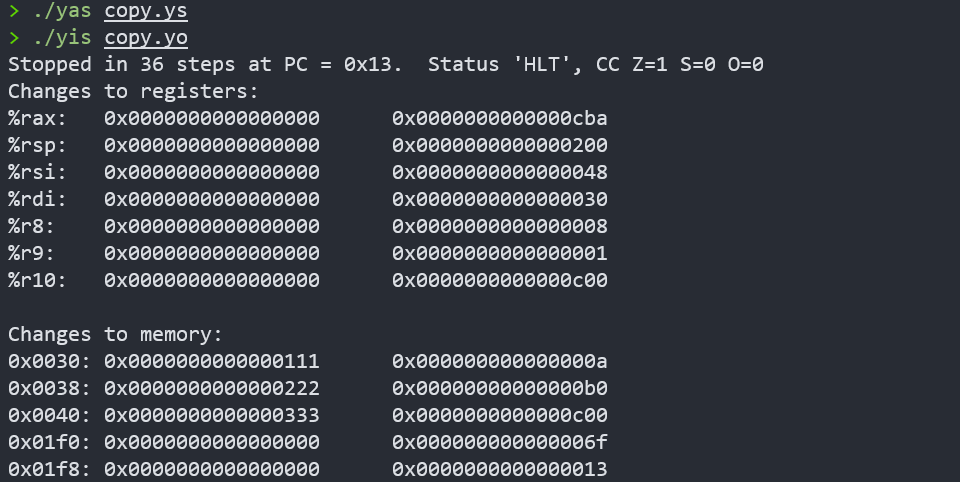Click the 0x01f0 new value ending in 06f

tap(499, 443)
